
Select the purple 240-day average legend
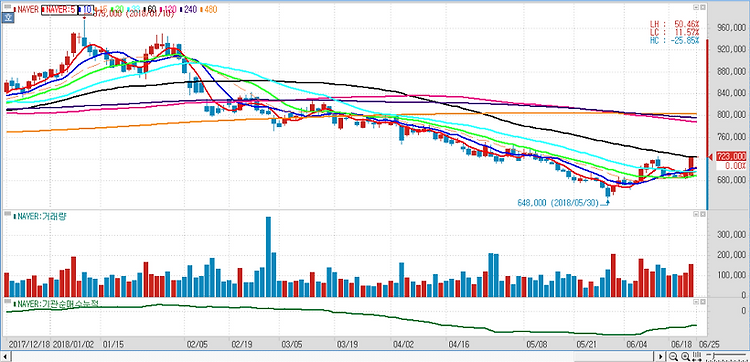[x=189, y=10]
